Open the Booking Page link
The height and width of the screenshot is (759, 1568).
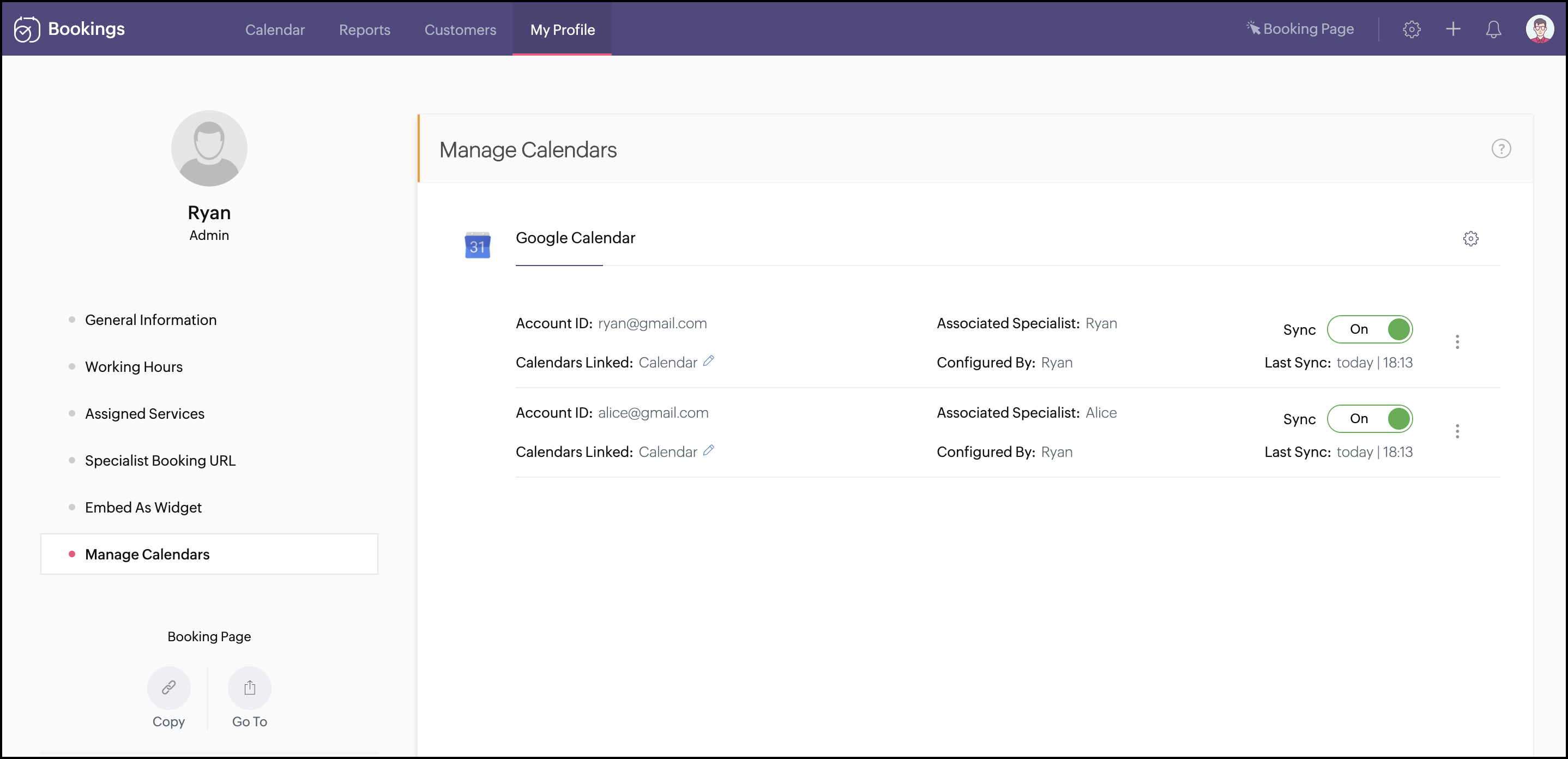[1300, 29]
